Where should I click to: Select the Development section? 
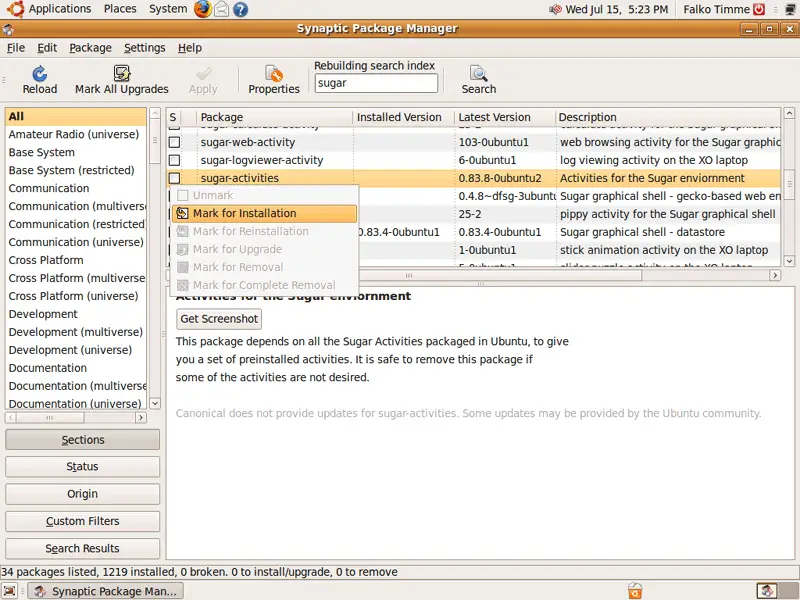point(76,314)
